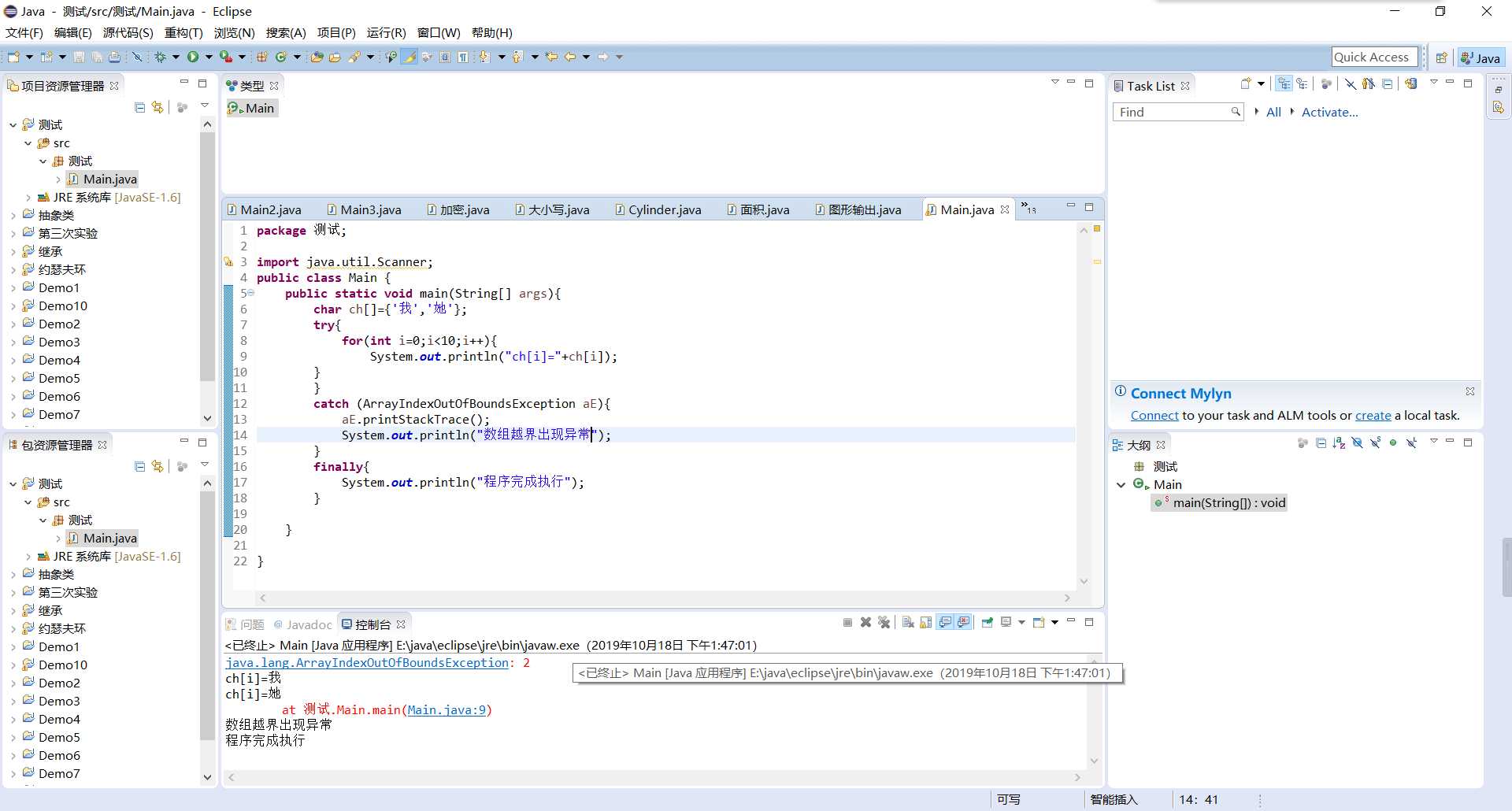Expand JRE 系统库 in project explorer
This screenshot has height=811, width=1512.
(28, 198)
